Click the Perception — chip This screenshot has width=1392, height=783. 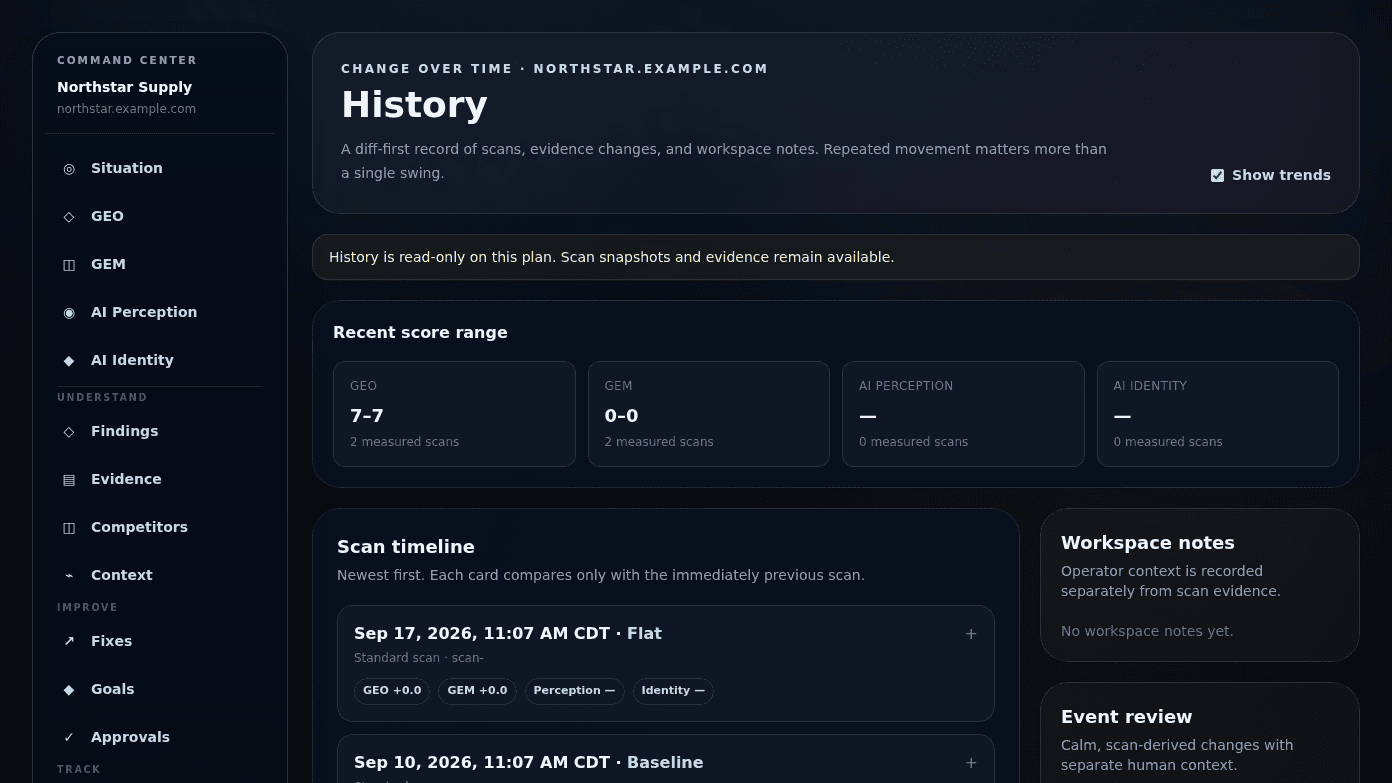574,691
